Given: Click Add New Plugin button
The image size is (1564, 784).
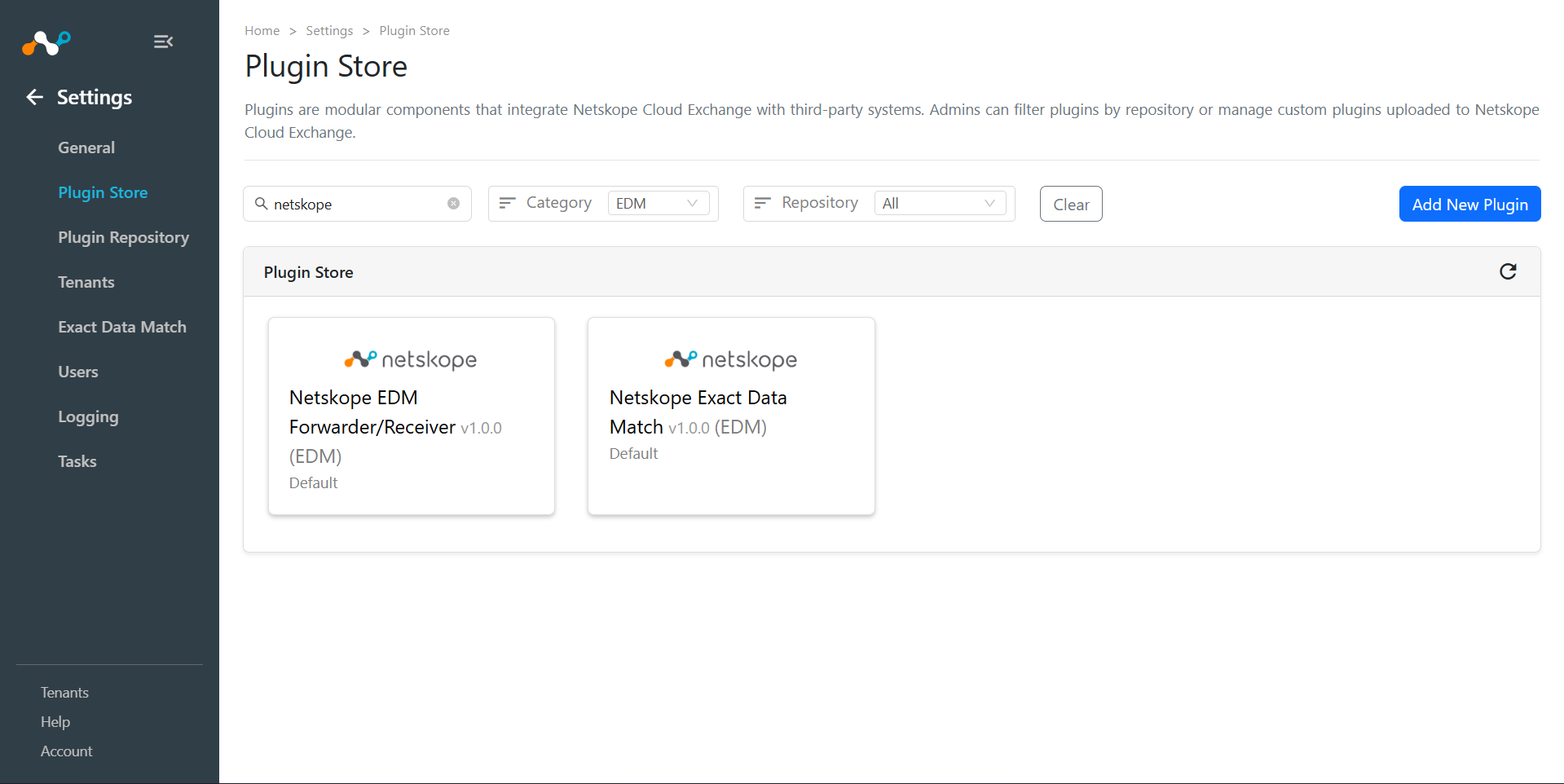Looking at the screenshot, I should pos(1469,204).
